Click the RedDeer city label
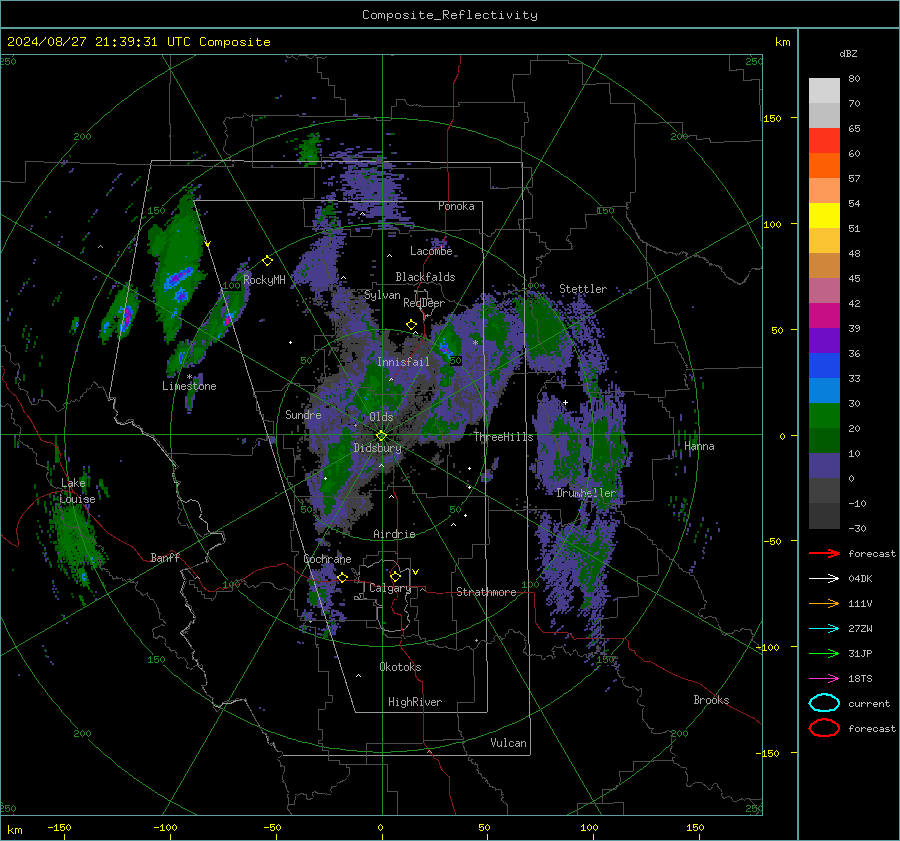Screen dimensions: 900x841 pyautogui.click(x=424, y=303)
